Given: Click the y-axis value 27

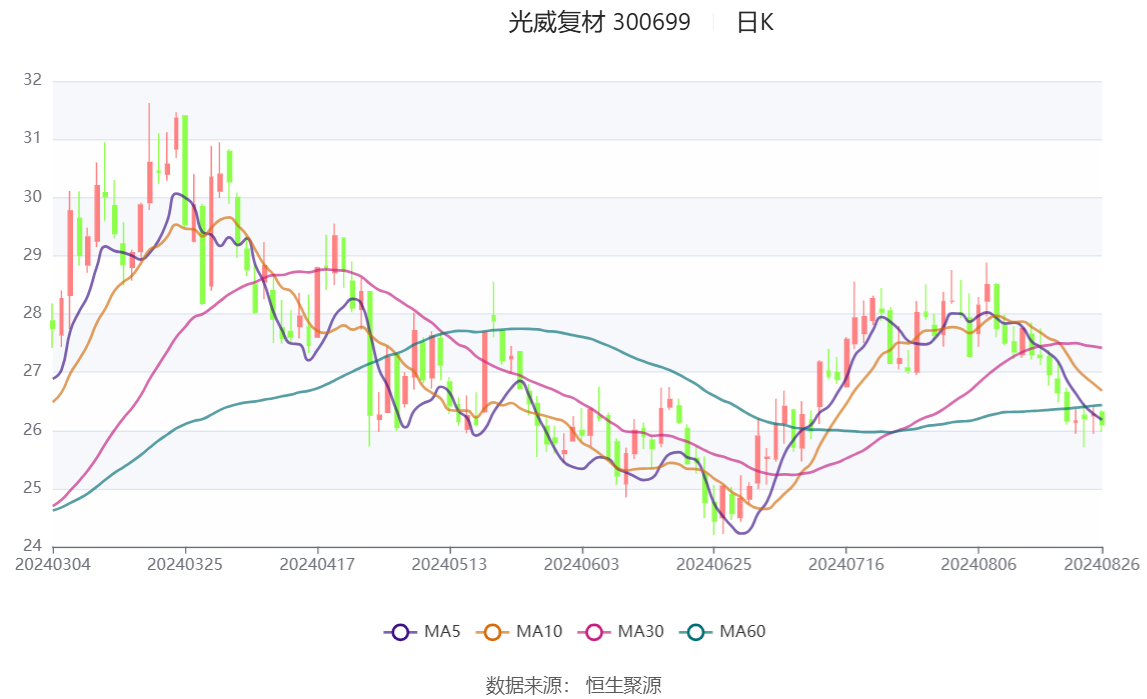Looking at the screenshot, I should coord(33,371).
